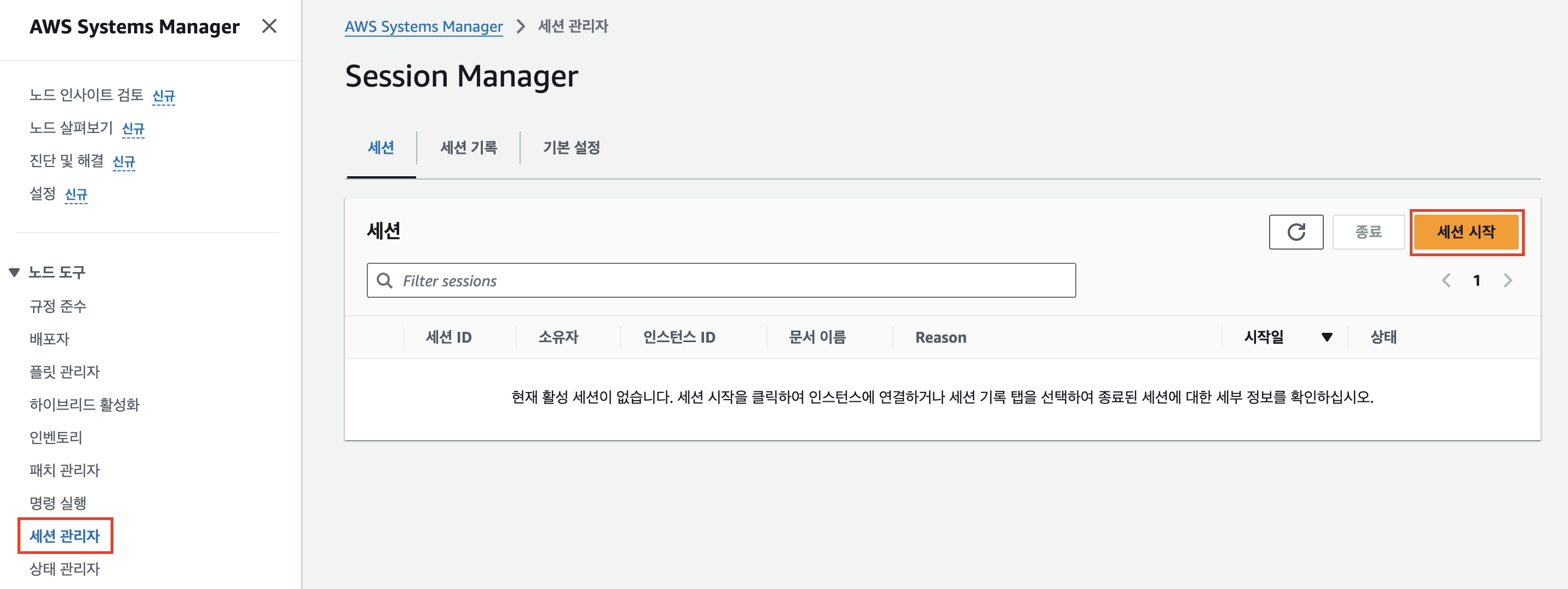Close the AWS Systems Manager sidebar

(x=269, y=26)
